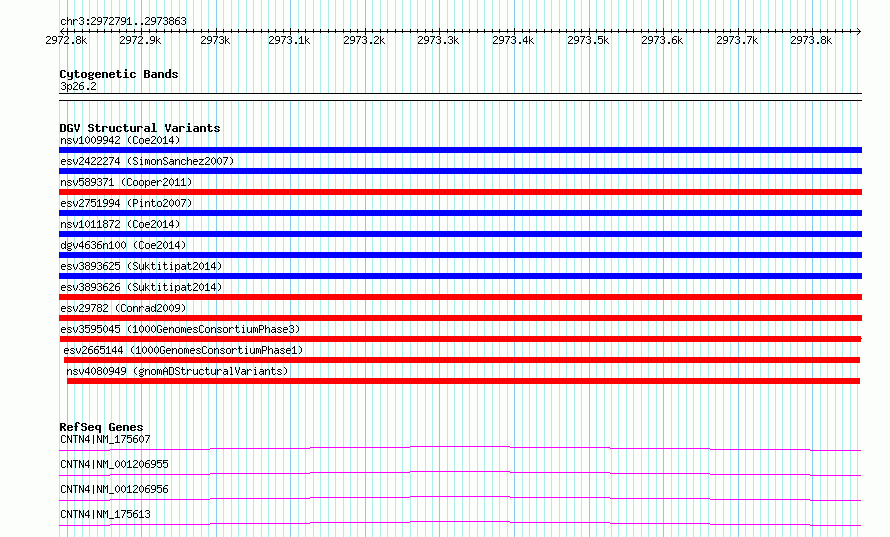
Task: Click the magenta intron line for NM_175607
Action: tap(460, 448)
